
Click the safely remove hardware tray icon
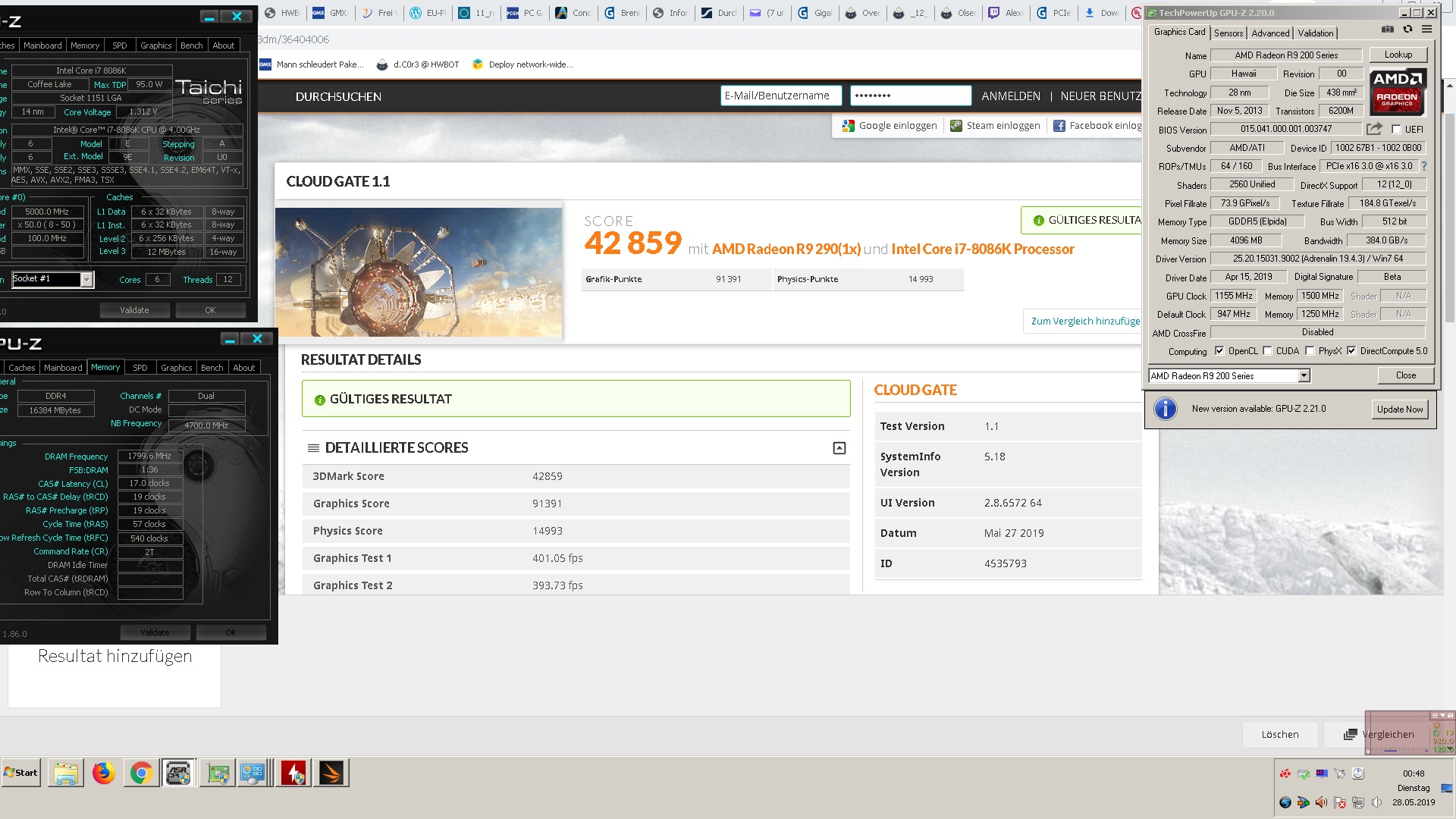click(x=1304, y=773)
